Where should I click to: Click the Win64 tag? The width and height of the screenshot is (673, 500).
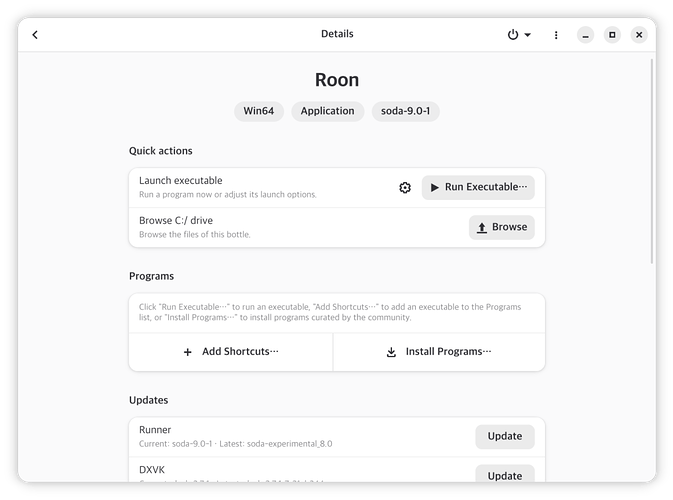click(259, 111)
